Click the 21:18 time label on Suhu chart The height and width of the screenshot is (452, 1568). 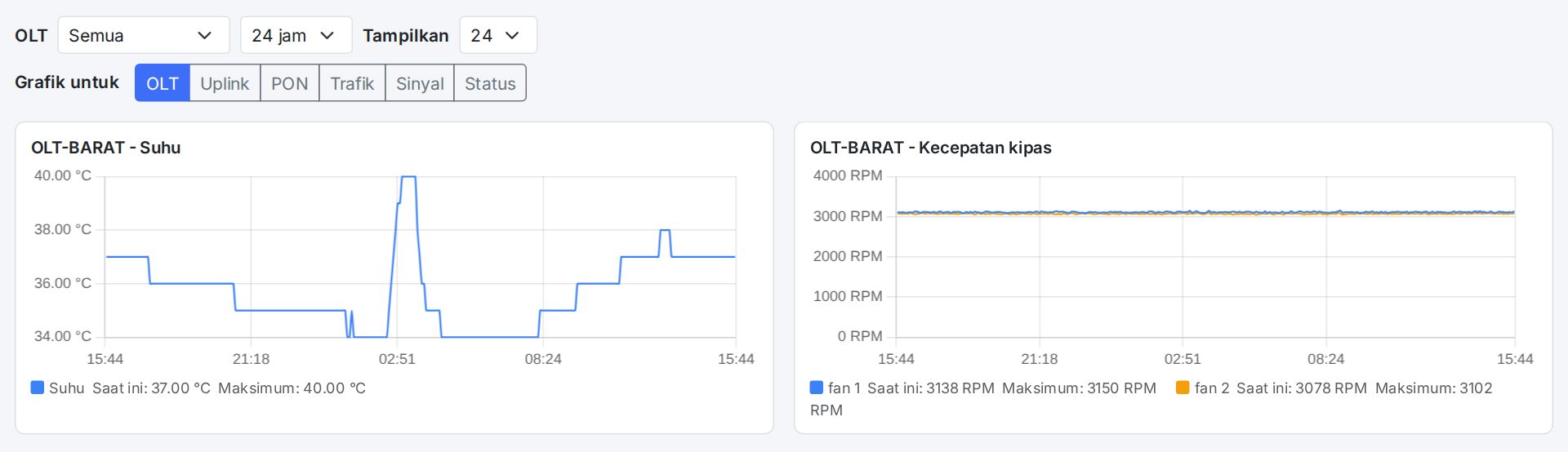click(251, 359)
